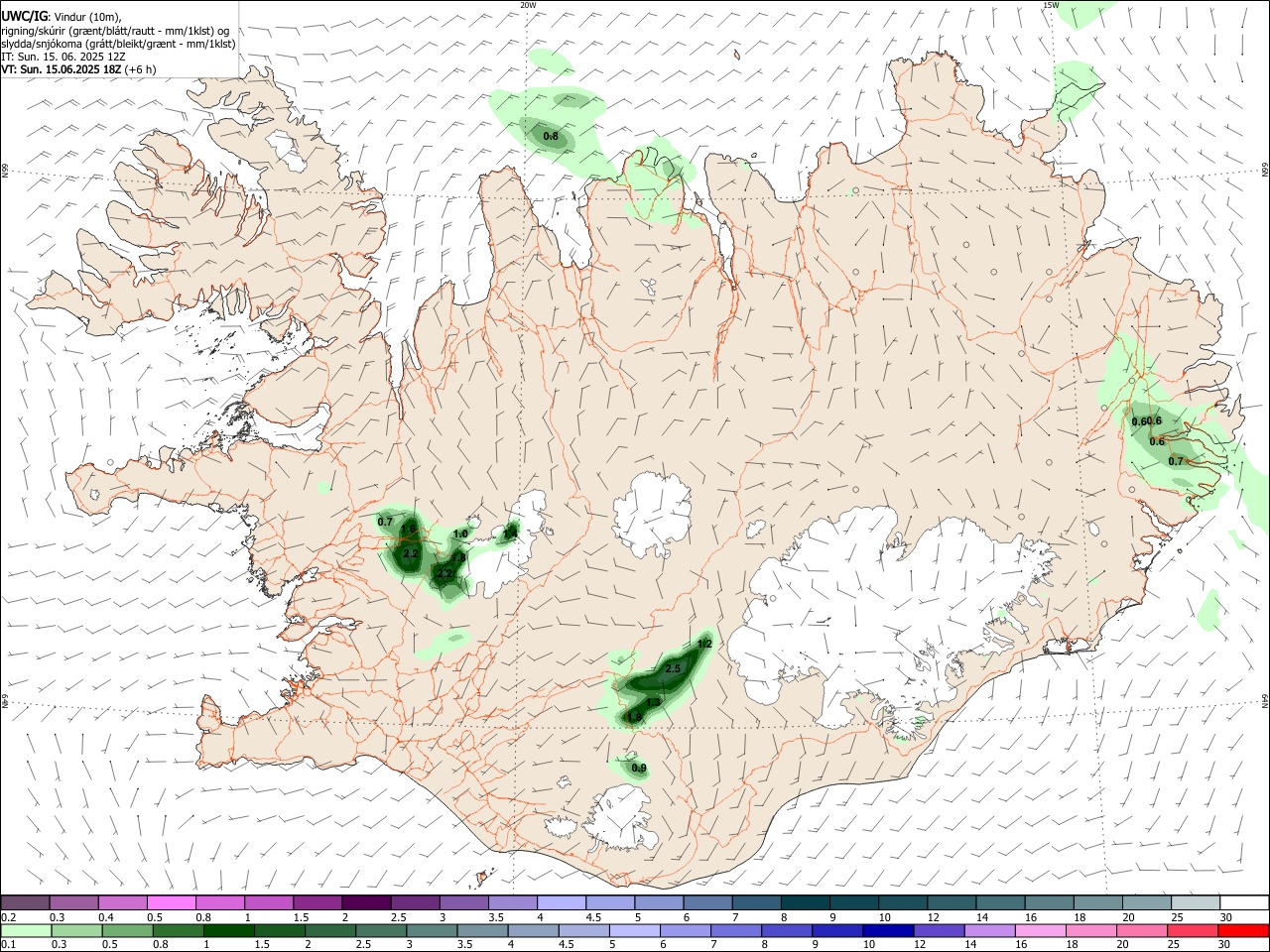
Task: Click the dusky mauve 0.2 swatch in top row
Action: 25,902
